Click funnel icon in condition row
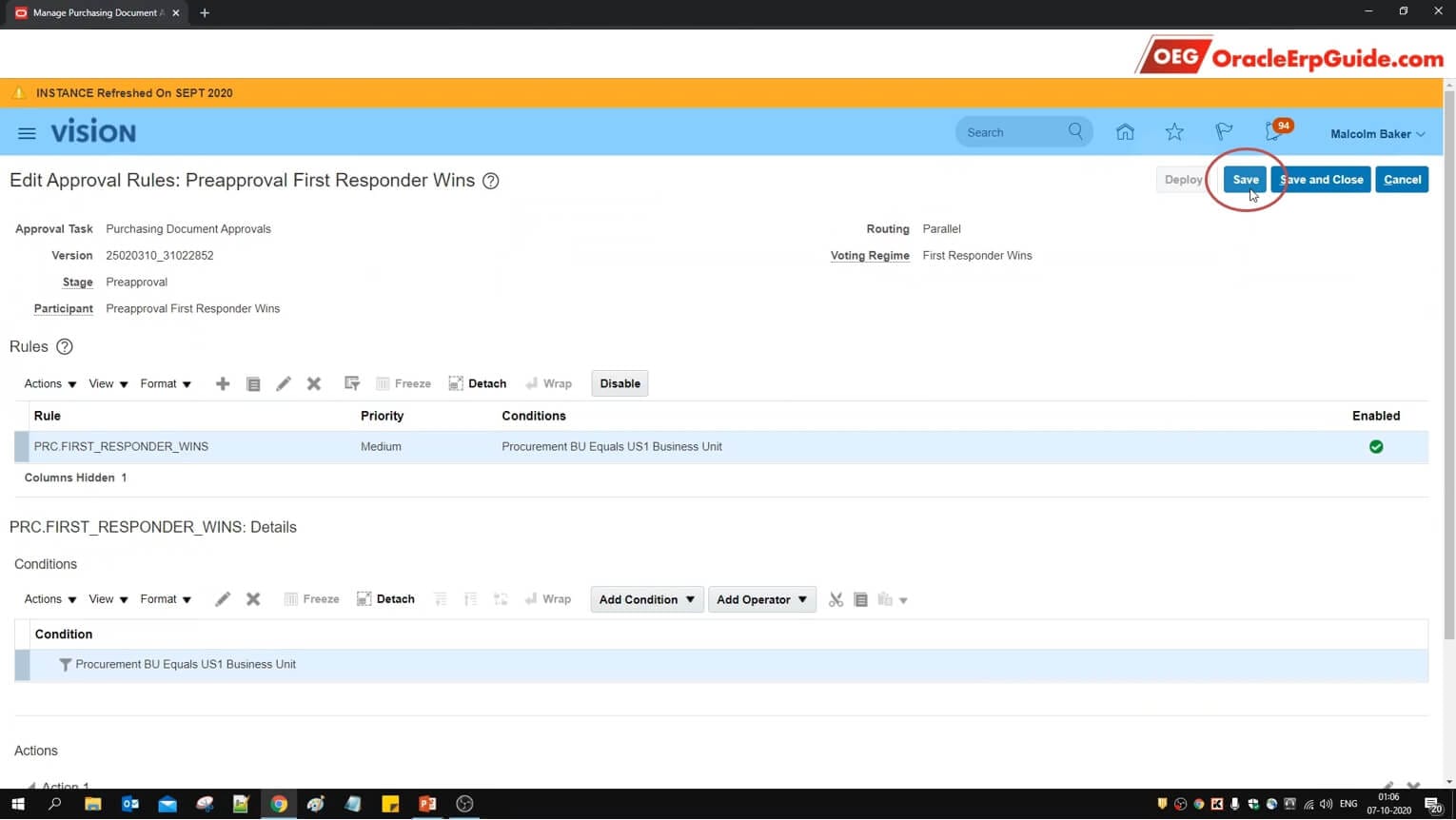This screenshot has height=820, width=1456. click(x=65, y=665)
